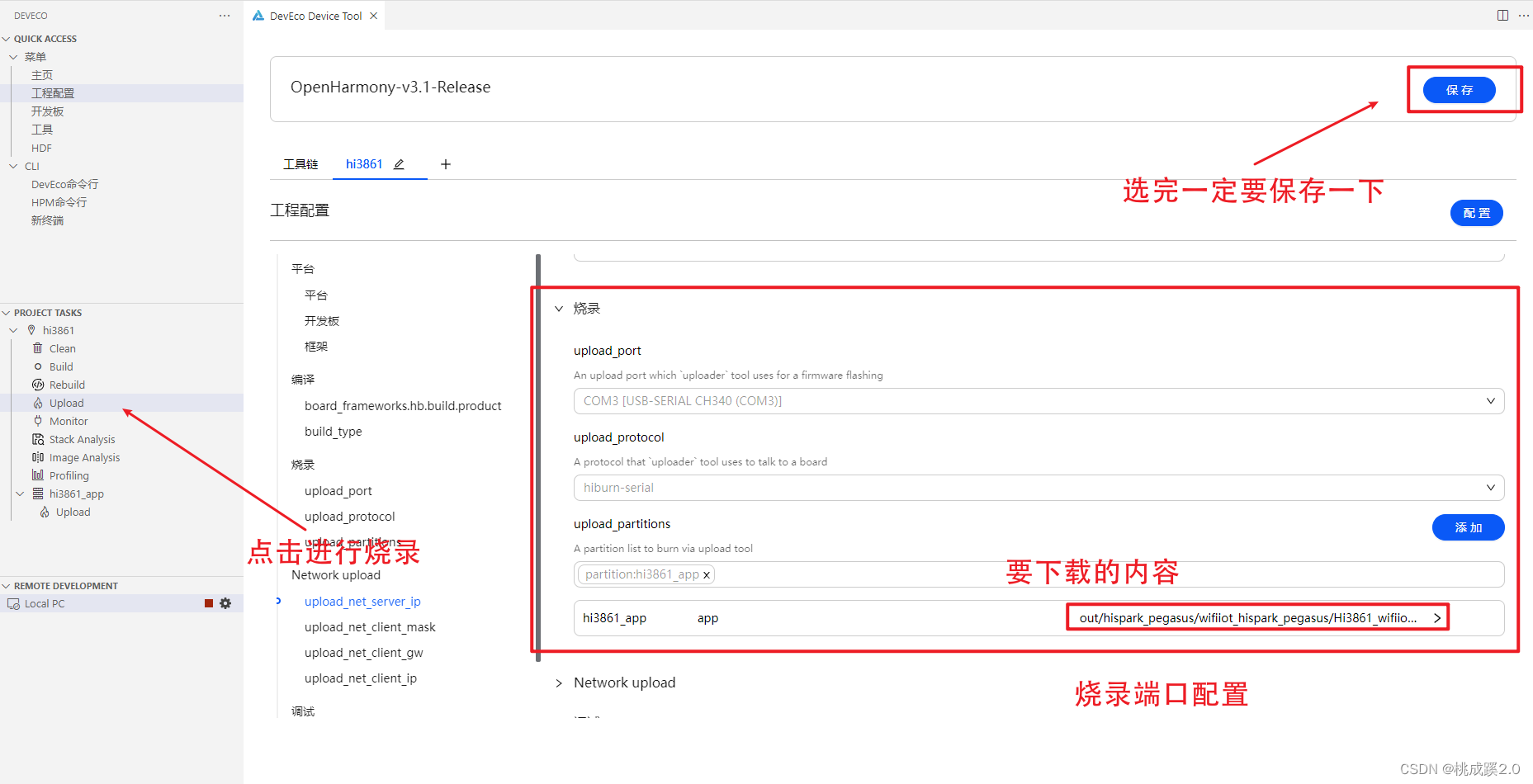This screenshot has width=1533, height=784.
Task: Click the 配置 button
Action: pyautogui.click(x=1476, y=213)
